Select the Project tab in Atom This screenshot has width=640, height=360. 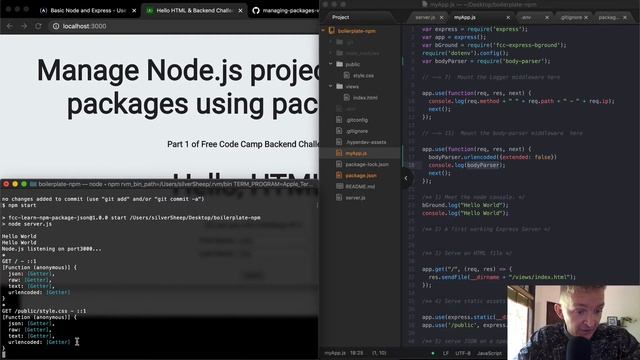pos(340,17)
